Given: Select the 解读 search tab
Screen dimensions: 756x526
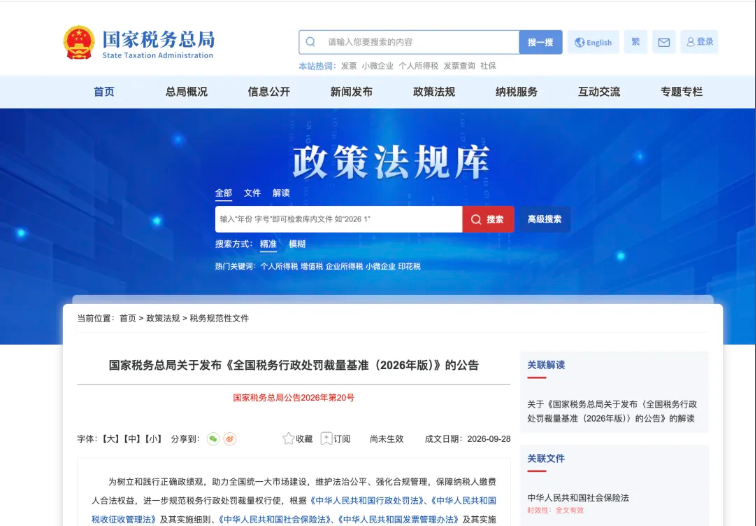Looking at the screenshot, I should [x=281, y=193].
